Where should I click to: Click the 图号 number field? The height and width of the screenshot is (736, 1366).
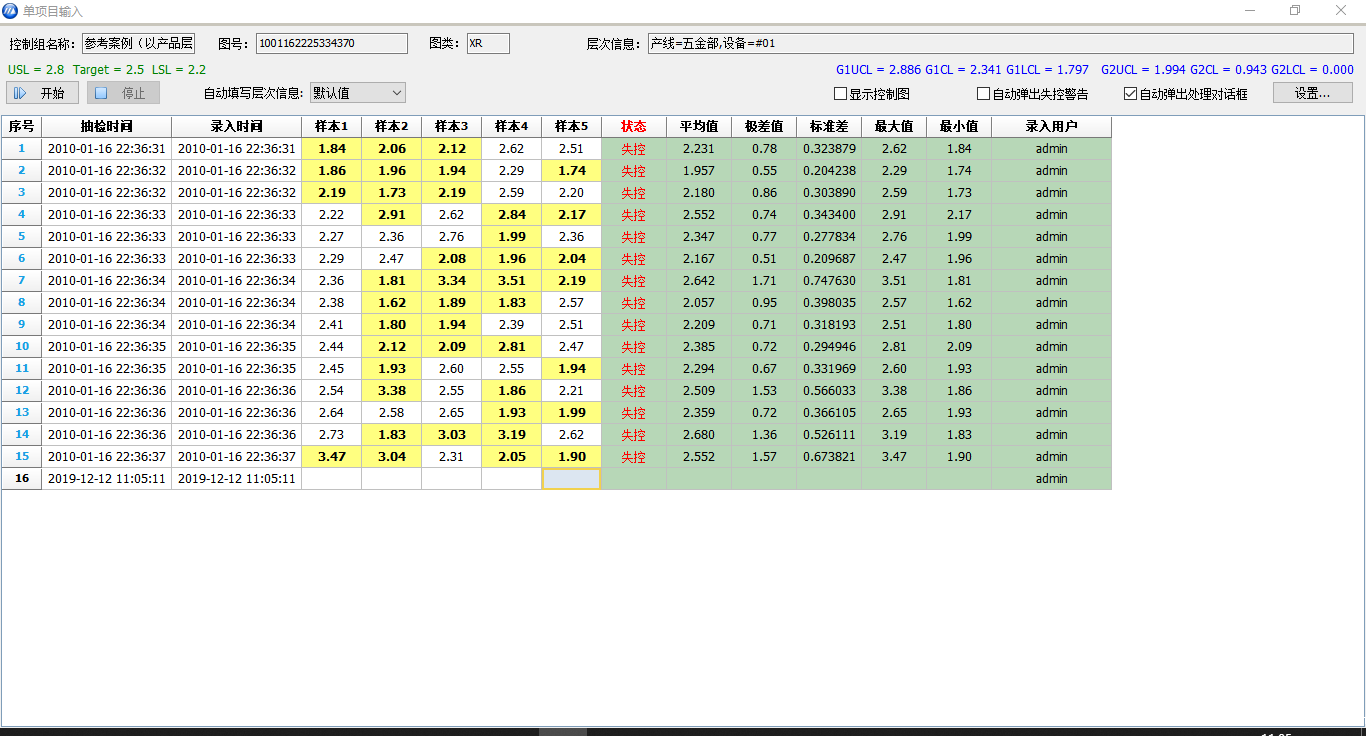click(331, 44)
